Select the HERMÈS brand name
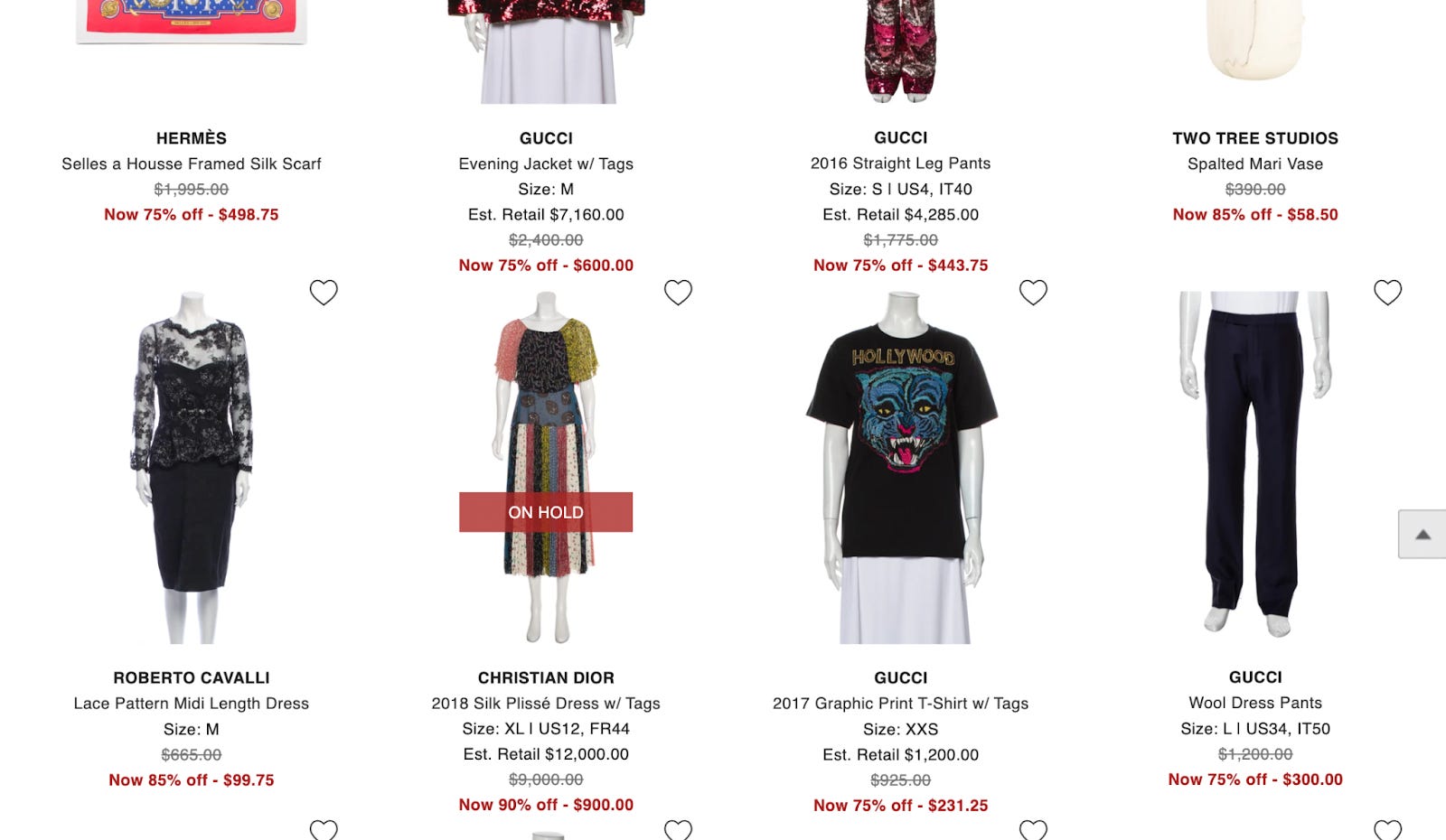Screen dimensions: 1446x840 tap(192, 138)
